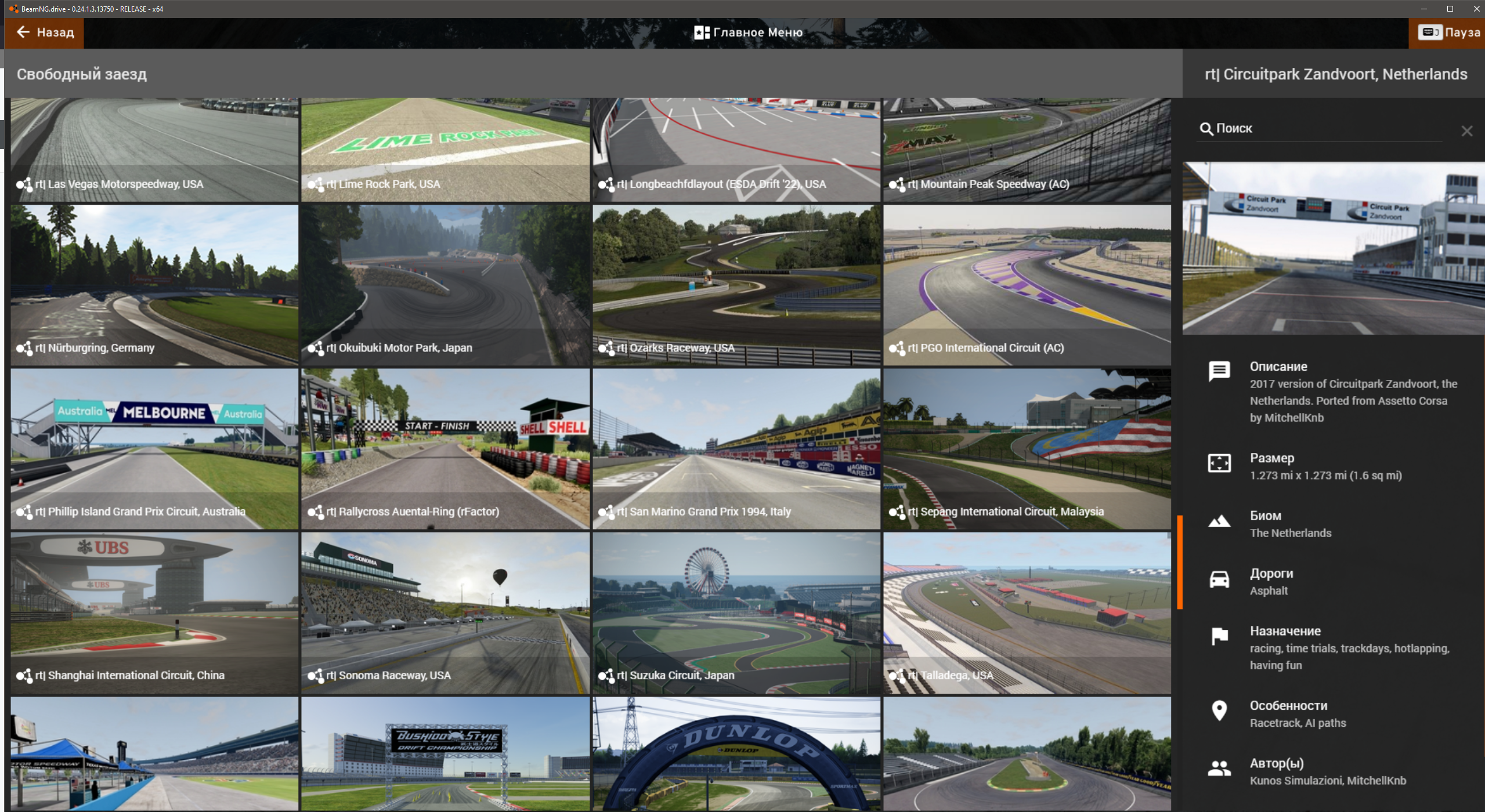Image resolution: width=1485 pixels, height=812 pixels.
Task: Pick the Okuibuki Motor Park map
Action: tap(445, 285)
